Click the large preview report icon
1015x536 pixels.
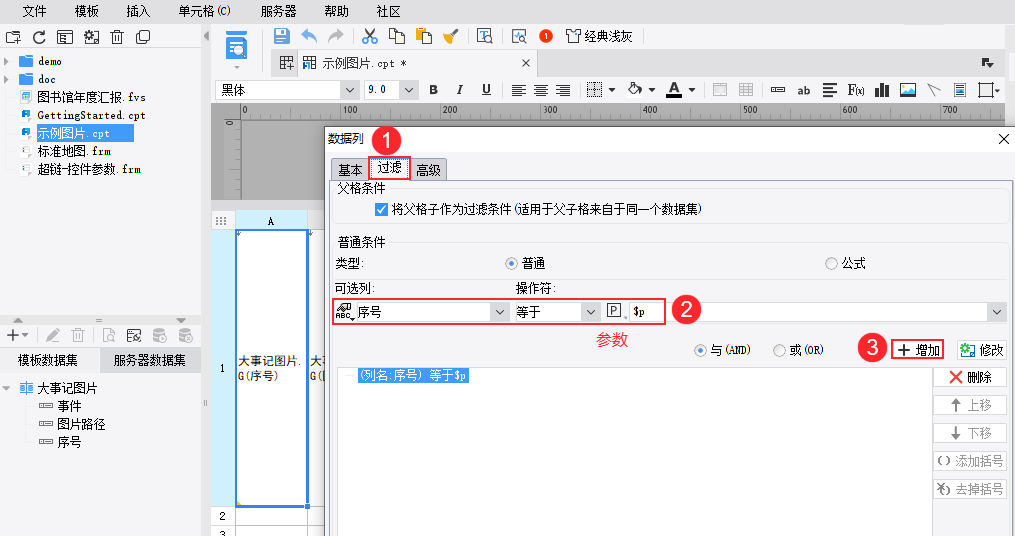point(236,47)
